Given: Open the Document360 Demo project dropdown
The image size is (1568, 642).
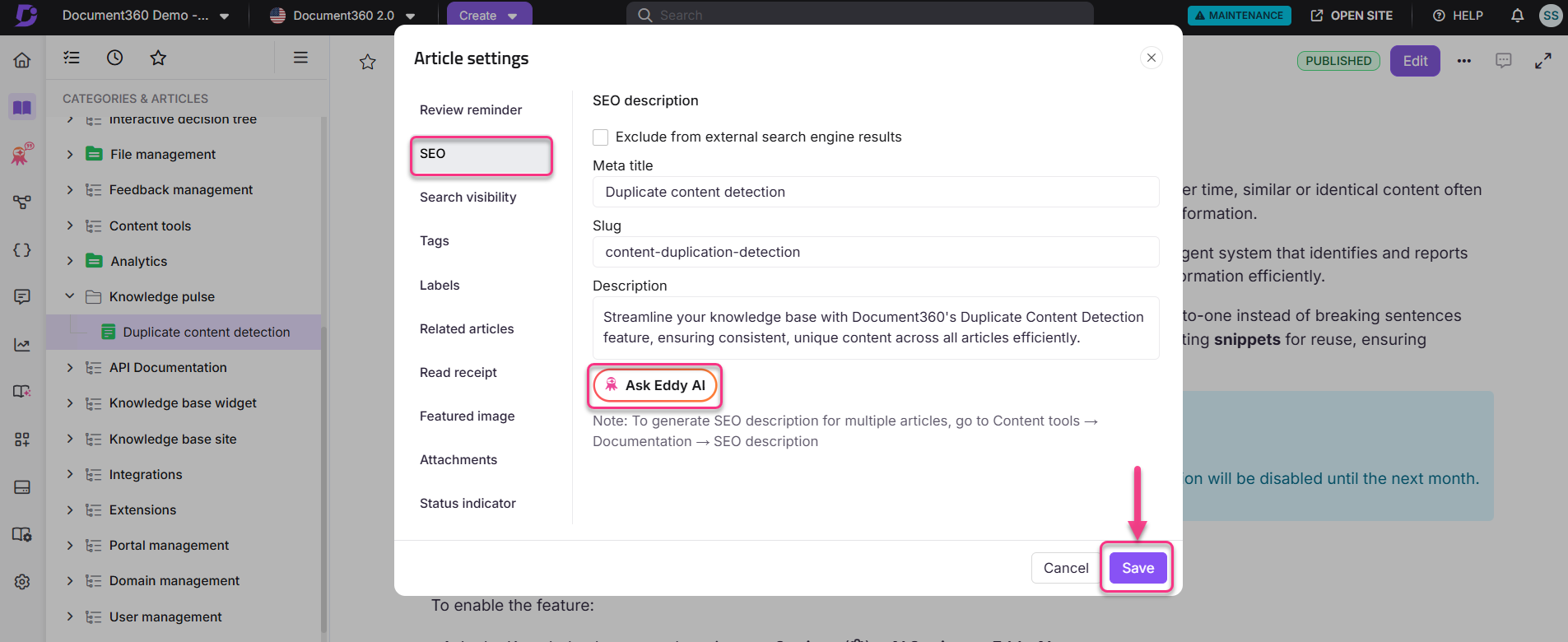Looking at the screenshot, I should point(146,16).
